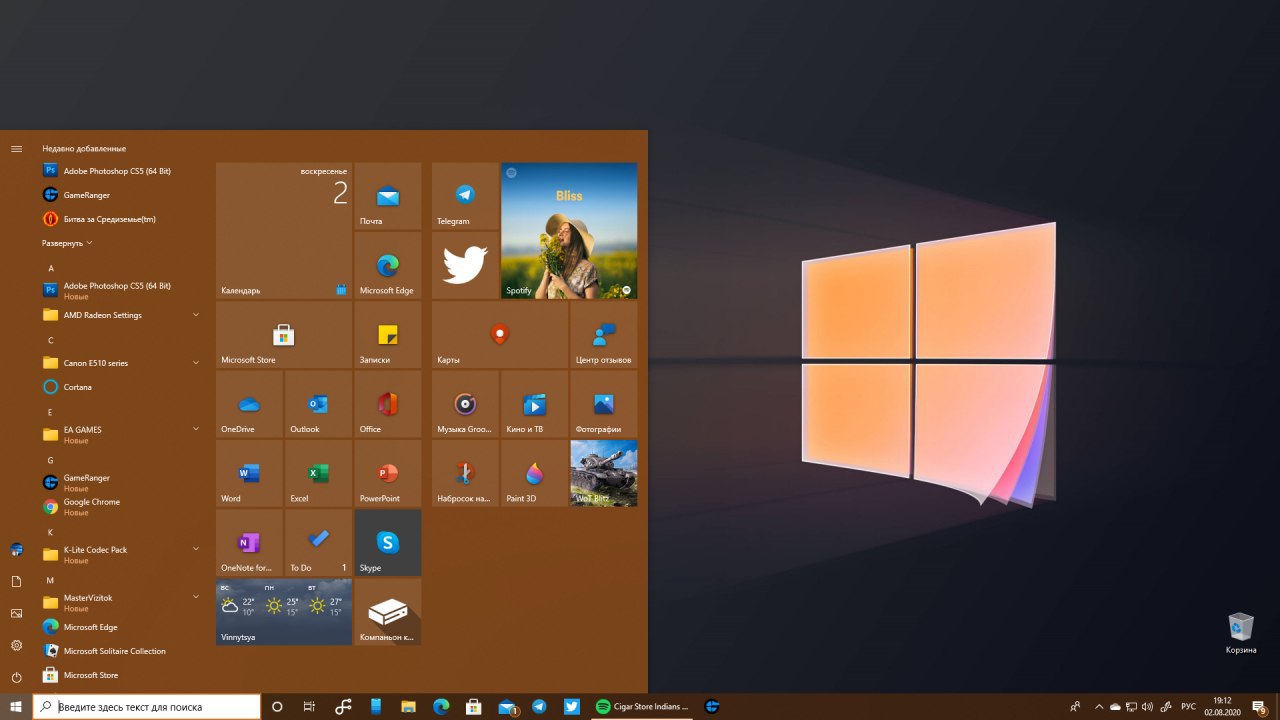The width and height of the screenshot is (1280, 720).
Task: Open Microsoft Edge in the app list
Action: pyautogui.click(x=120, y=627)
